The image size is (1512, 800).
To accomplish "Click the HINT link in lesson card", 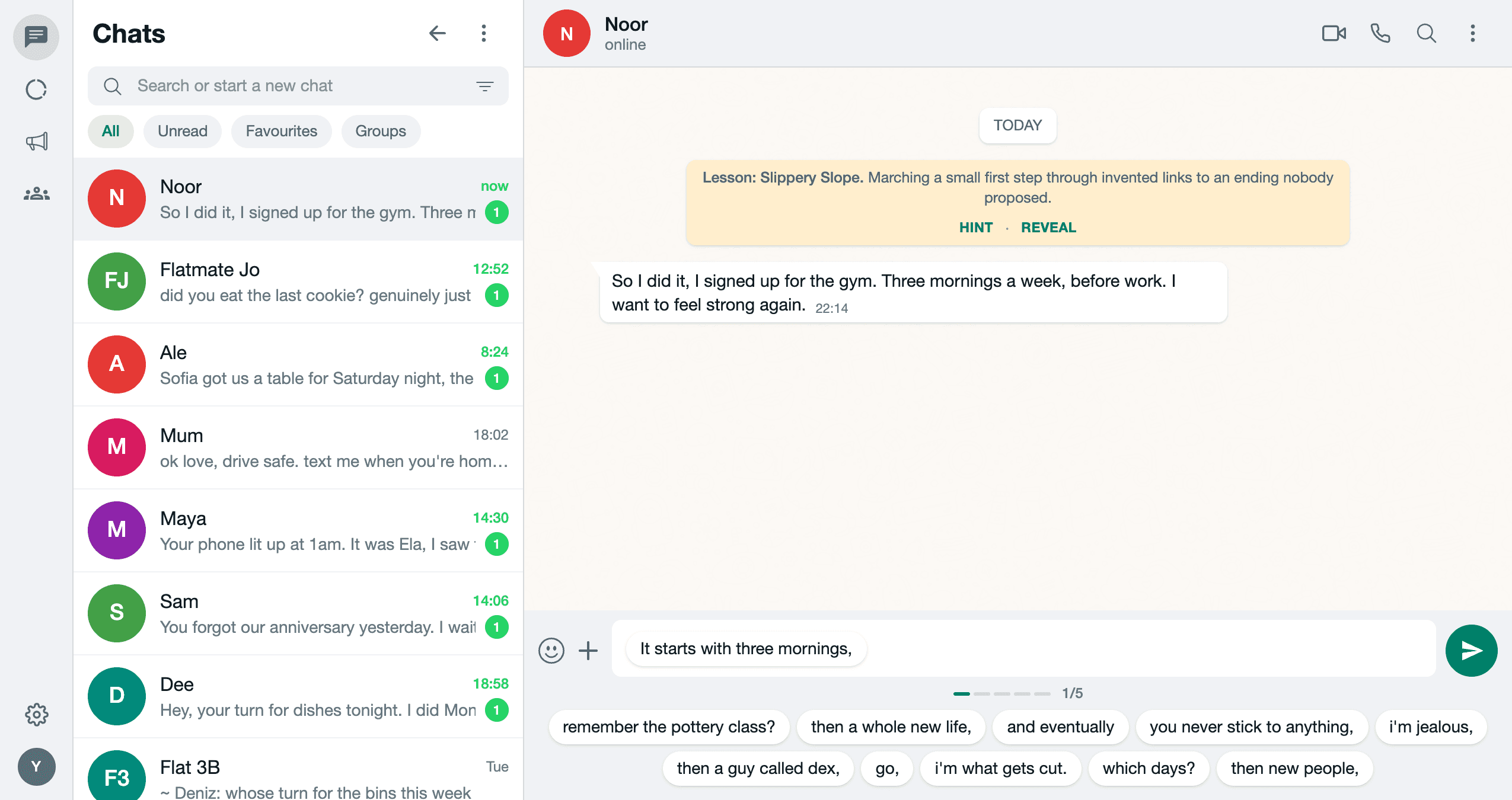I will (x=976, y=228).
